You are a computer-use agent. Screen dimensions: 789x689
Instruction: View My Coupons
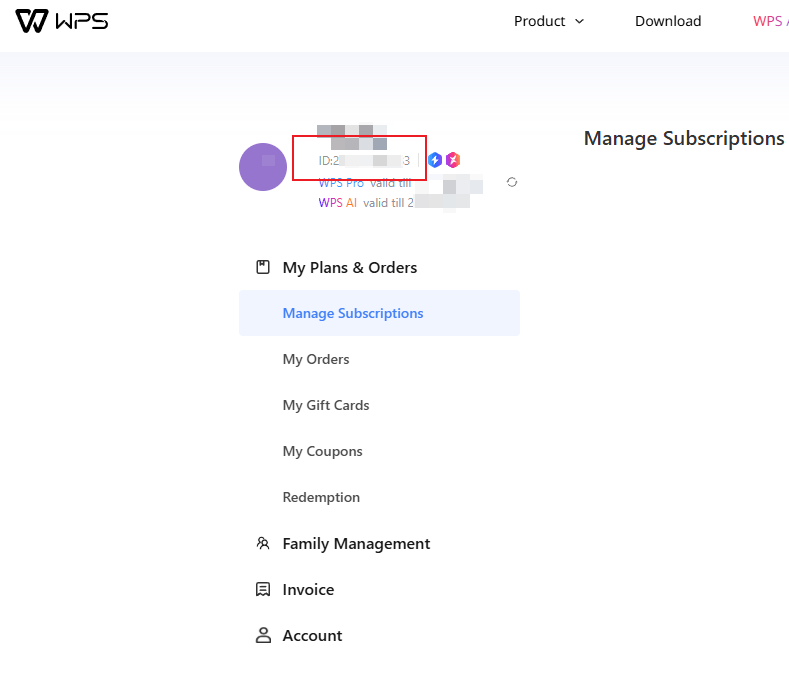tap(323, 451)
